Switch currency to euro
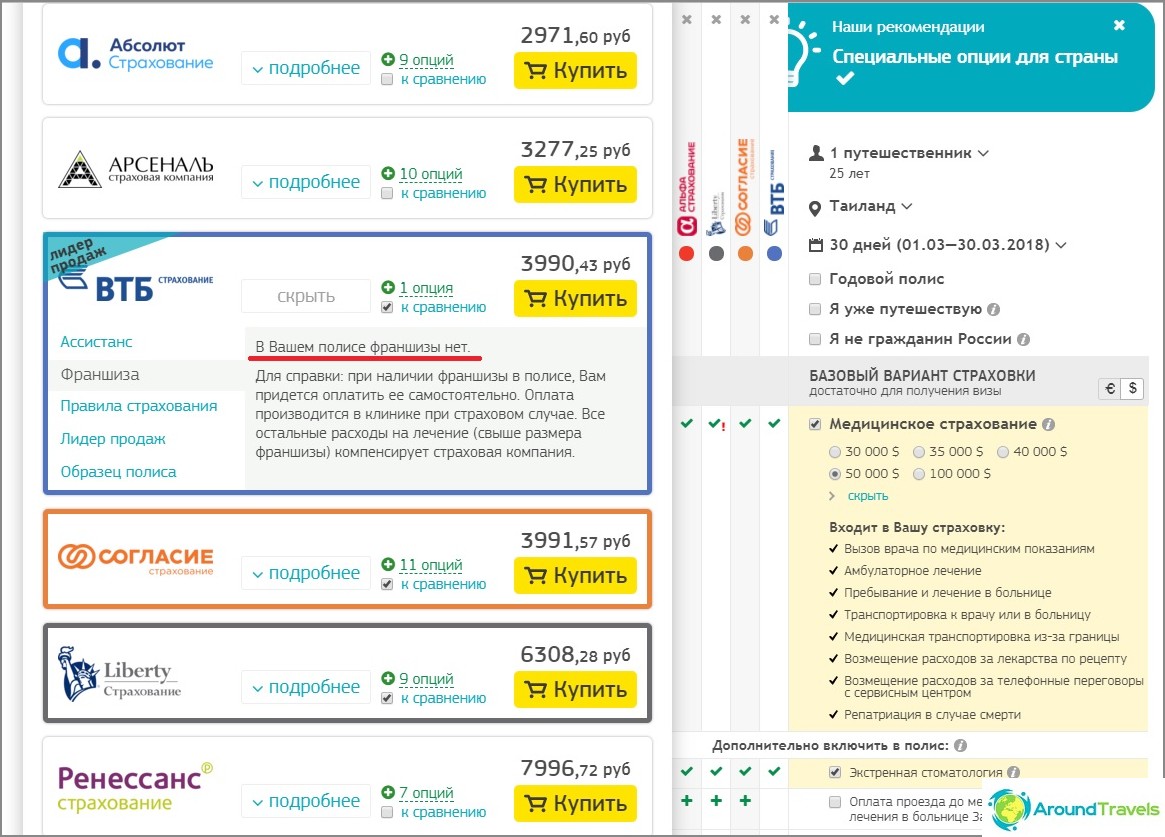This screenshot has width=1165, height=837. [x=1110, y=388]
